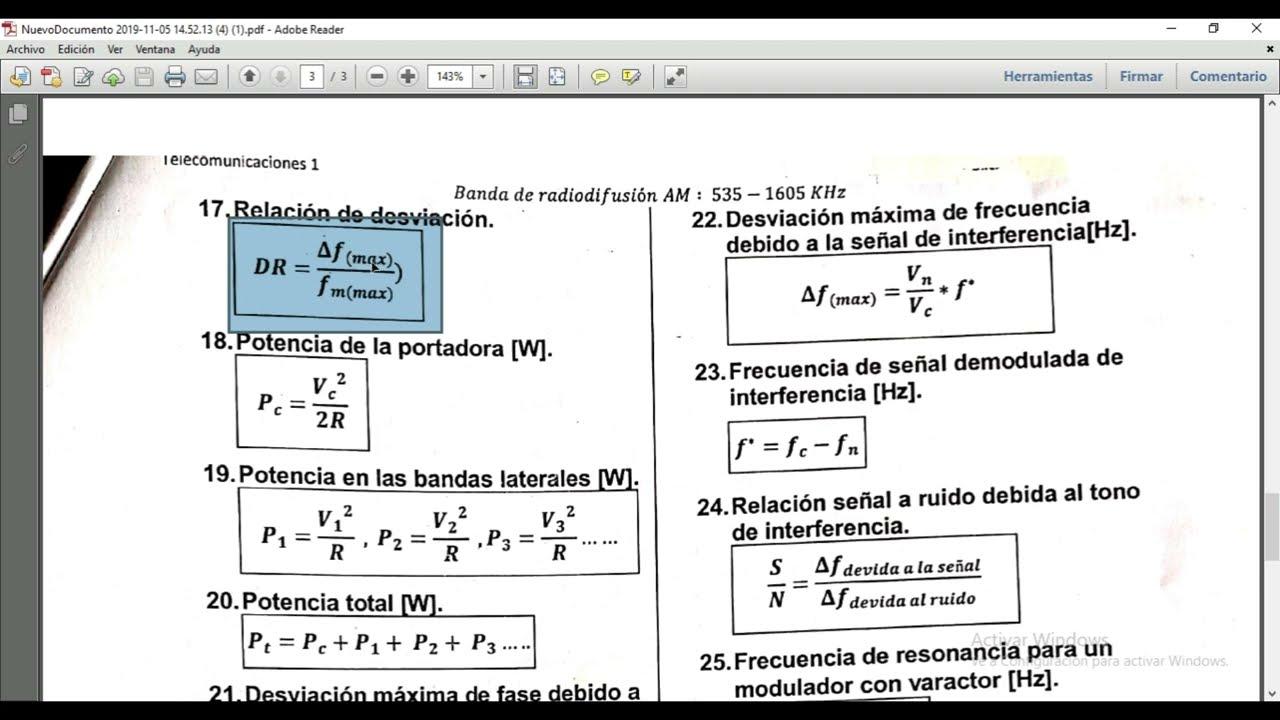Open the Attachments paperclip panel
This screenshot has height=720, width=1280.
pyautogui.click(x=17, y=155)
